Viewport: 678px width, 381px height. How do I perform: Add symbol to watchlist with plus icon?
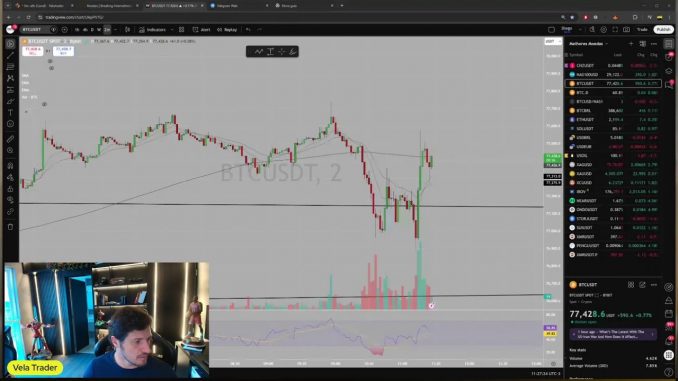tap(631, 44)
